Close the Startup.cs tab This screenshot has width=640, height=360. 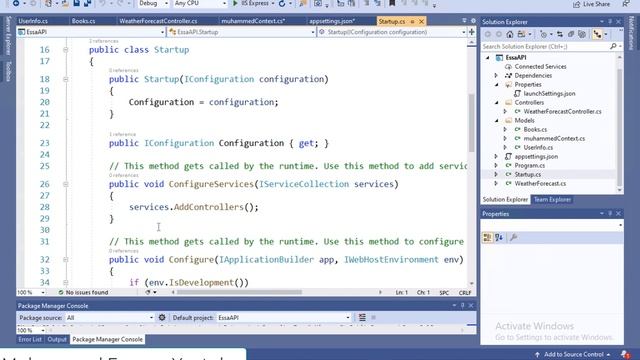[x=421, y=21]
